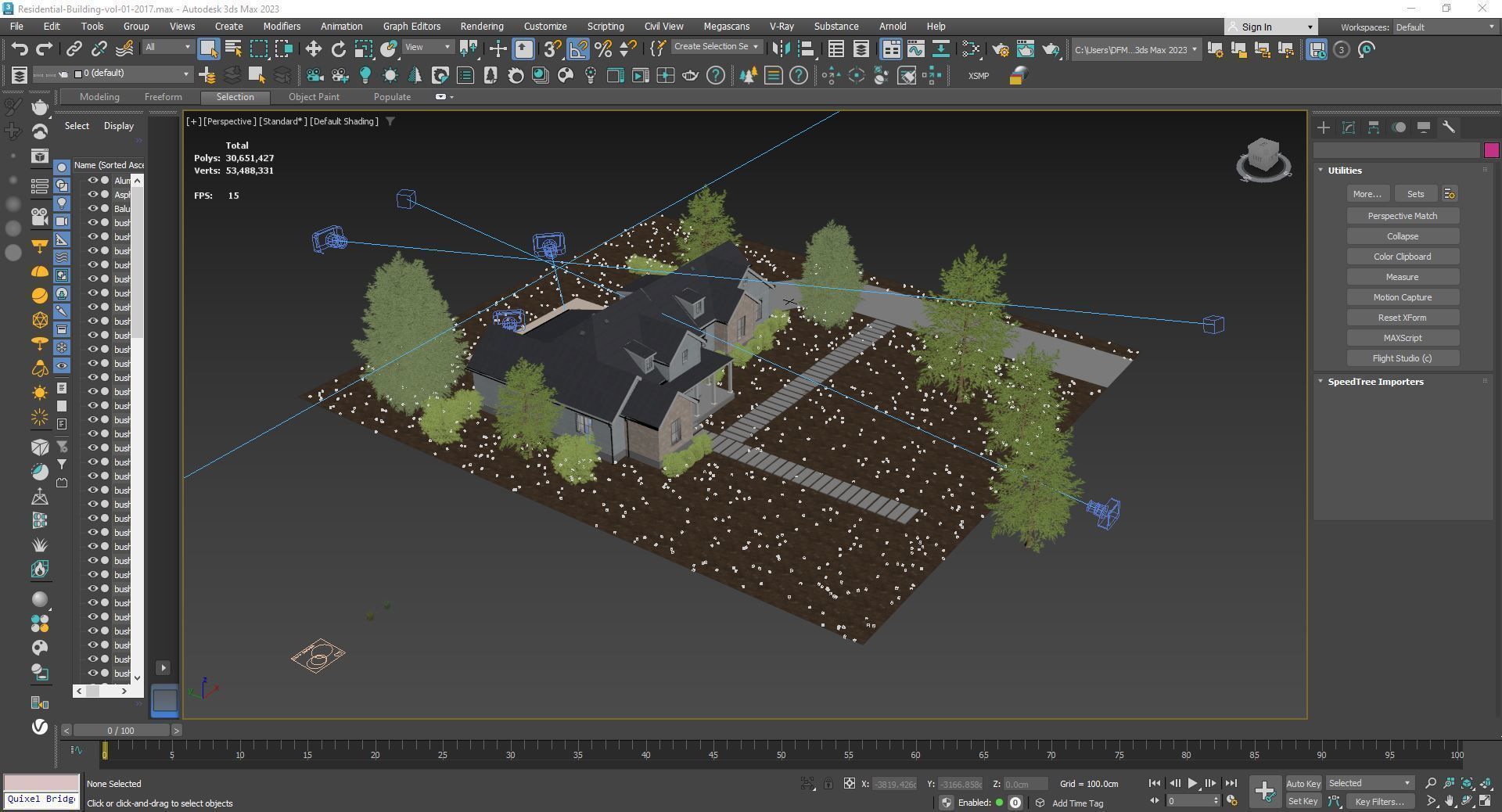Viewport: 1502px width, 812px height.
Task: Open the Create tab in command panel
Action: 1324,128
